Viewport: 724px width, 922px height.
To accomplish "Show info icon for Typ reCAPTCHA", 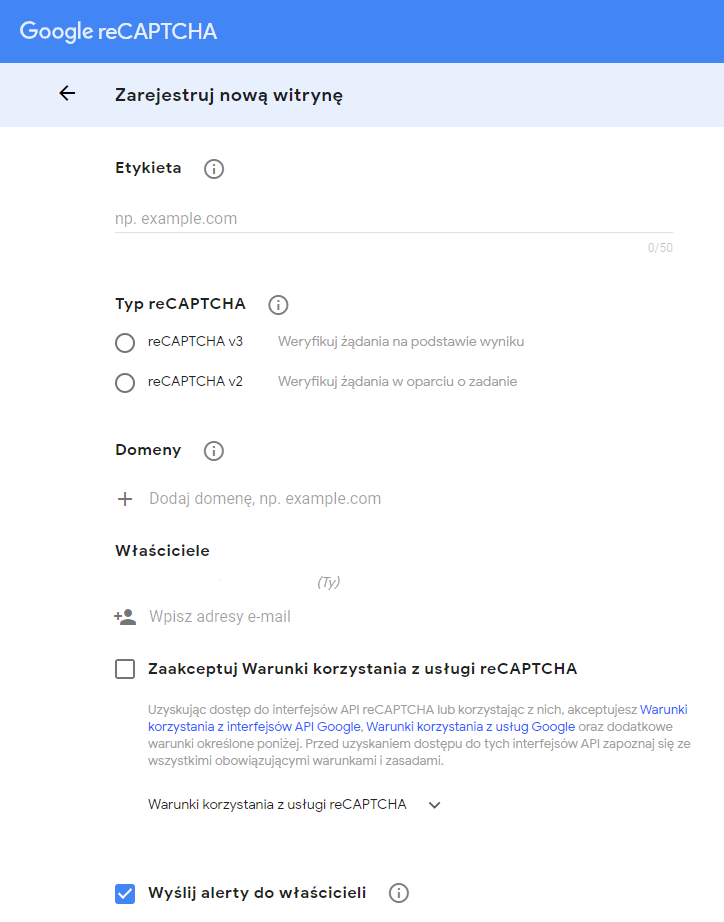I will (278, 305).
